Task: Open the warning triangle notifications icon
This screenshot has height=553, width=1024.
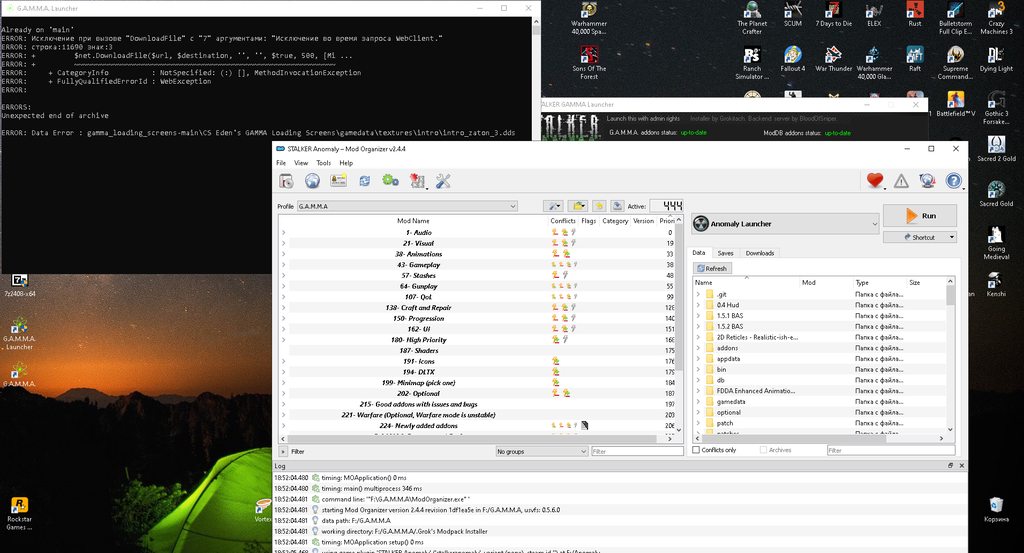Action: point(901,181)
